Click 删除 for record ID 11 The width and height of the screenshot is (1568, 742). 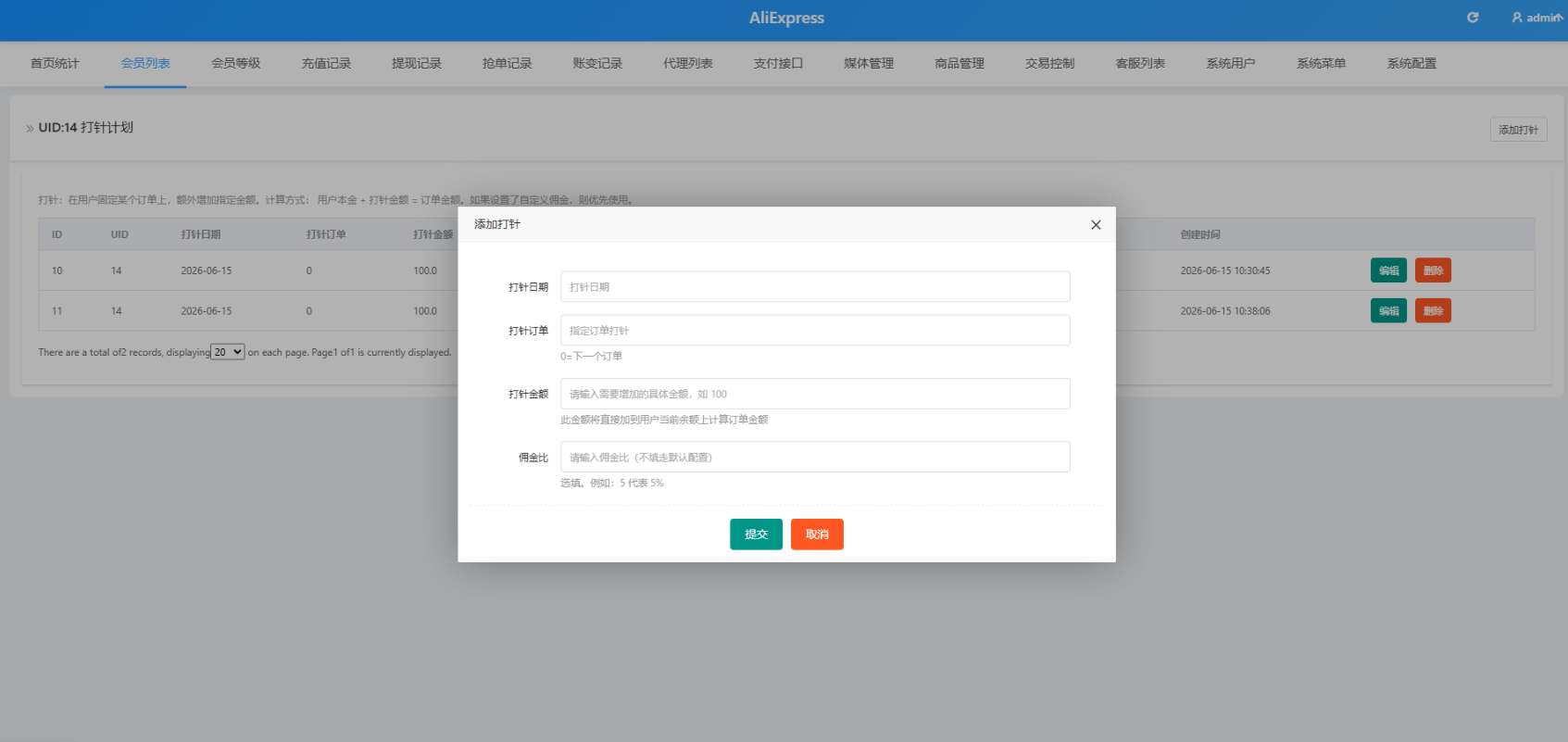tap(1433, 311)
